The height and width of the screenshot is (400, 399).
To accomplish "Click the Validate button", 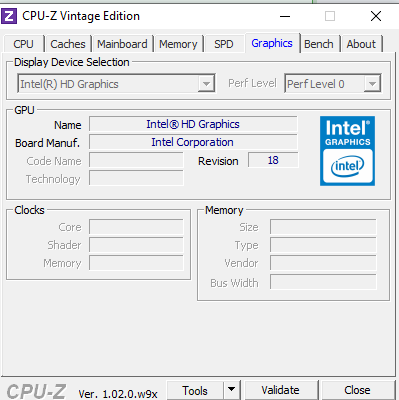I will click(x=280, y=390).
